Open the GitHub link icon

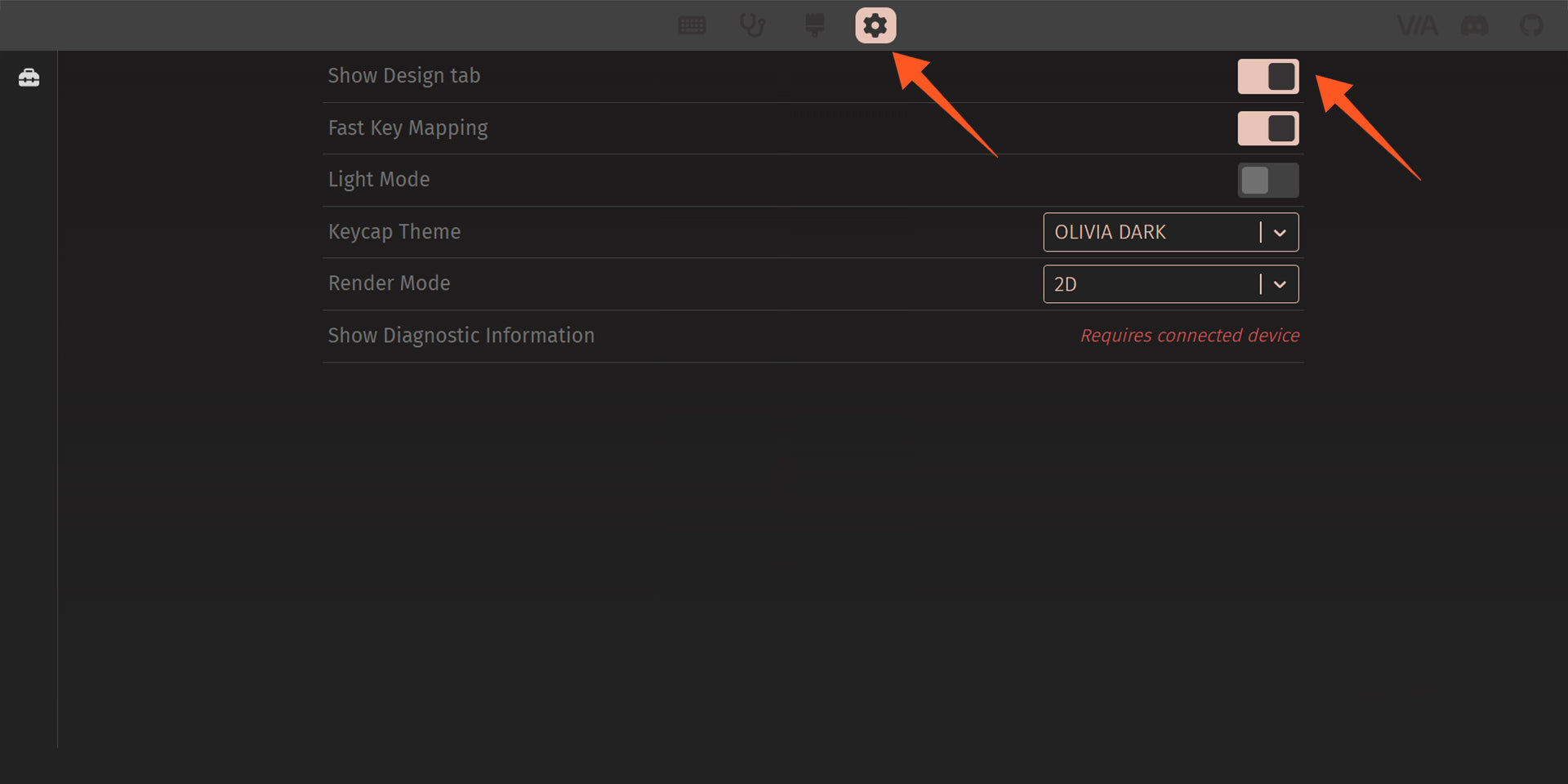pos(1531,25)
